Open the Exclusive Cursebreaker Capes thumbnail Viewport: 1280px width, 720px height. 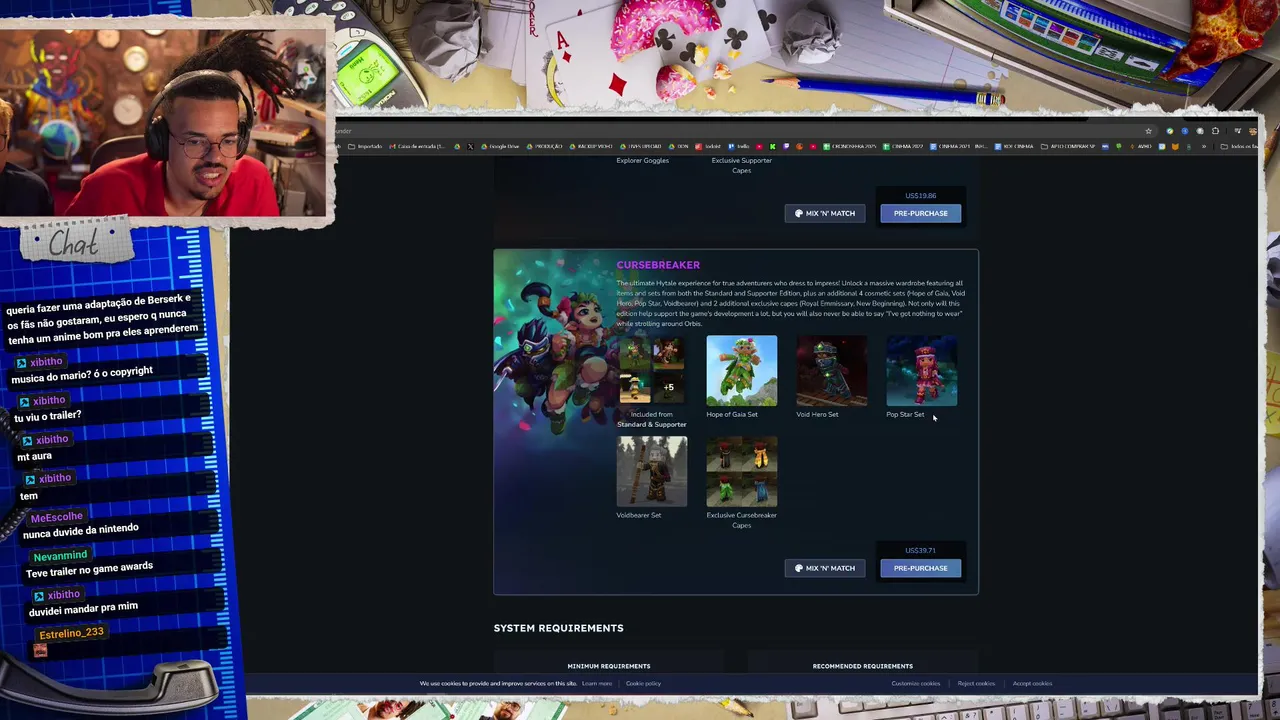[741, 471]
